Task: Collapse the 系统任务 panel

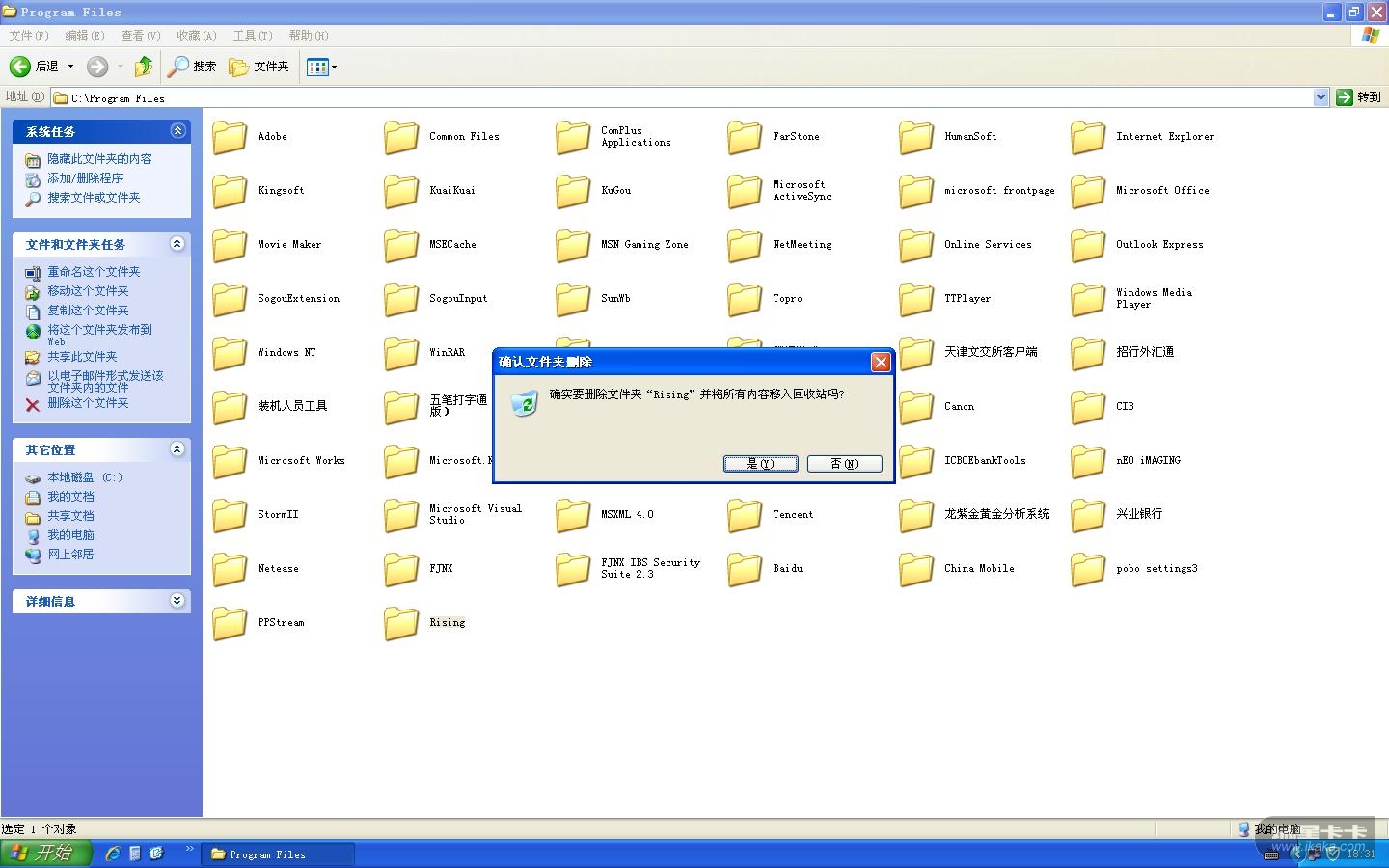Action: point(177,131)
